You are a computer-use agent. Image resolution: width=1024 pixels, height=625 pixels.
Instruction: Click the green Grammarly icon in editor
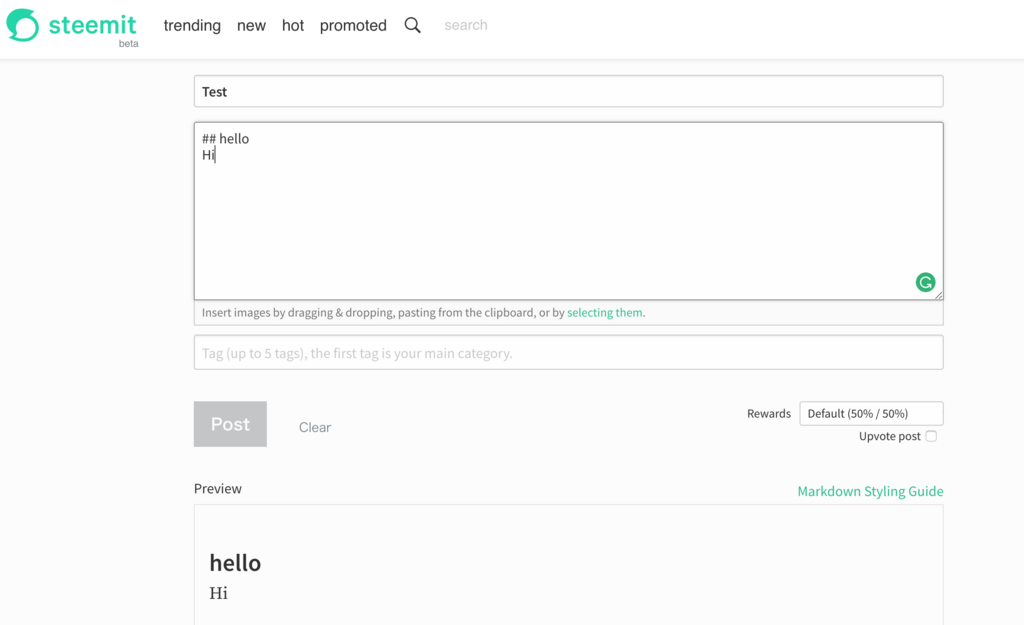pyautogui.click(x=925, y=282)
